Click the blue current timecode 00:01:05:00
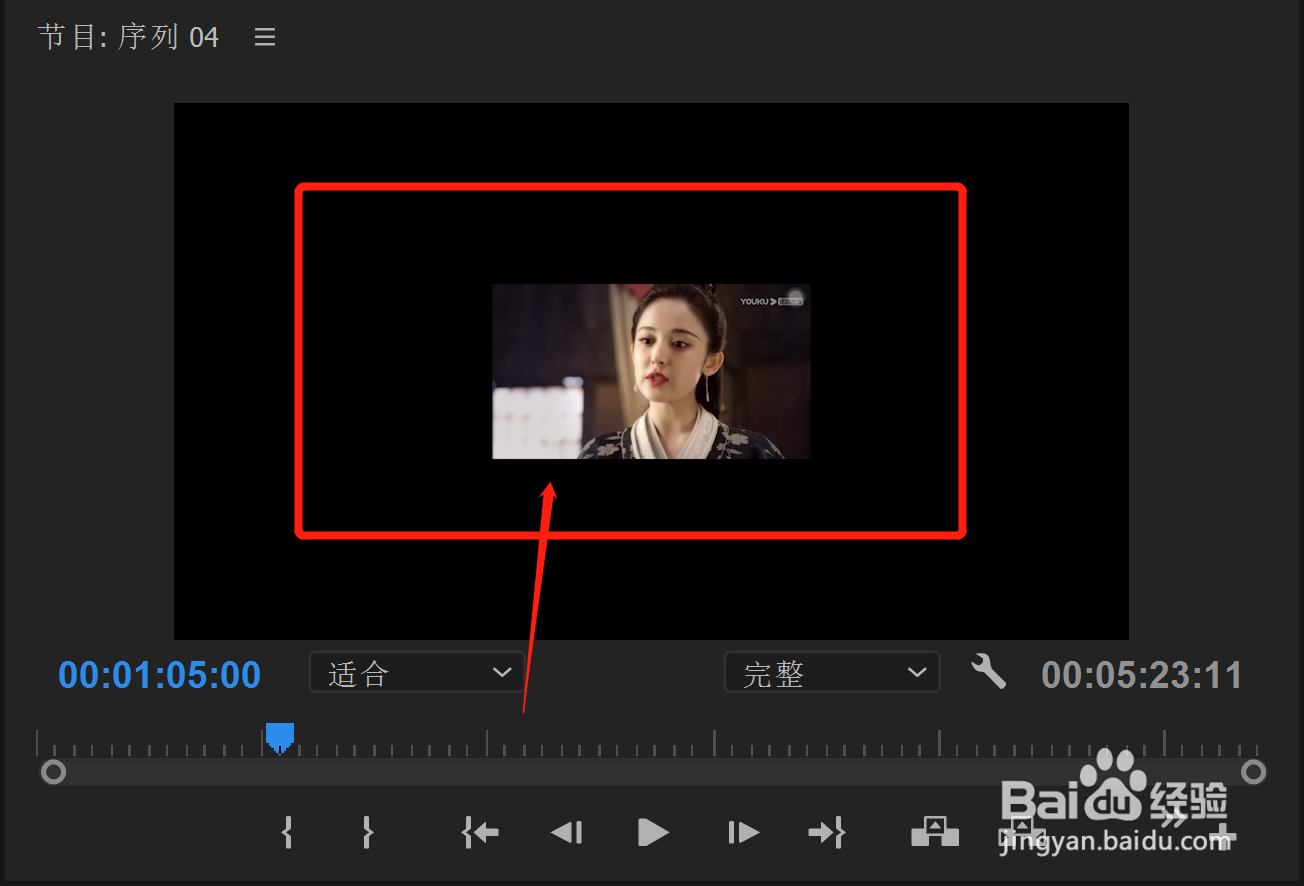1304x886 pixels. [x=160, y=675]
